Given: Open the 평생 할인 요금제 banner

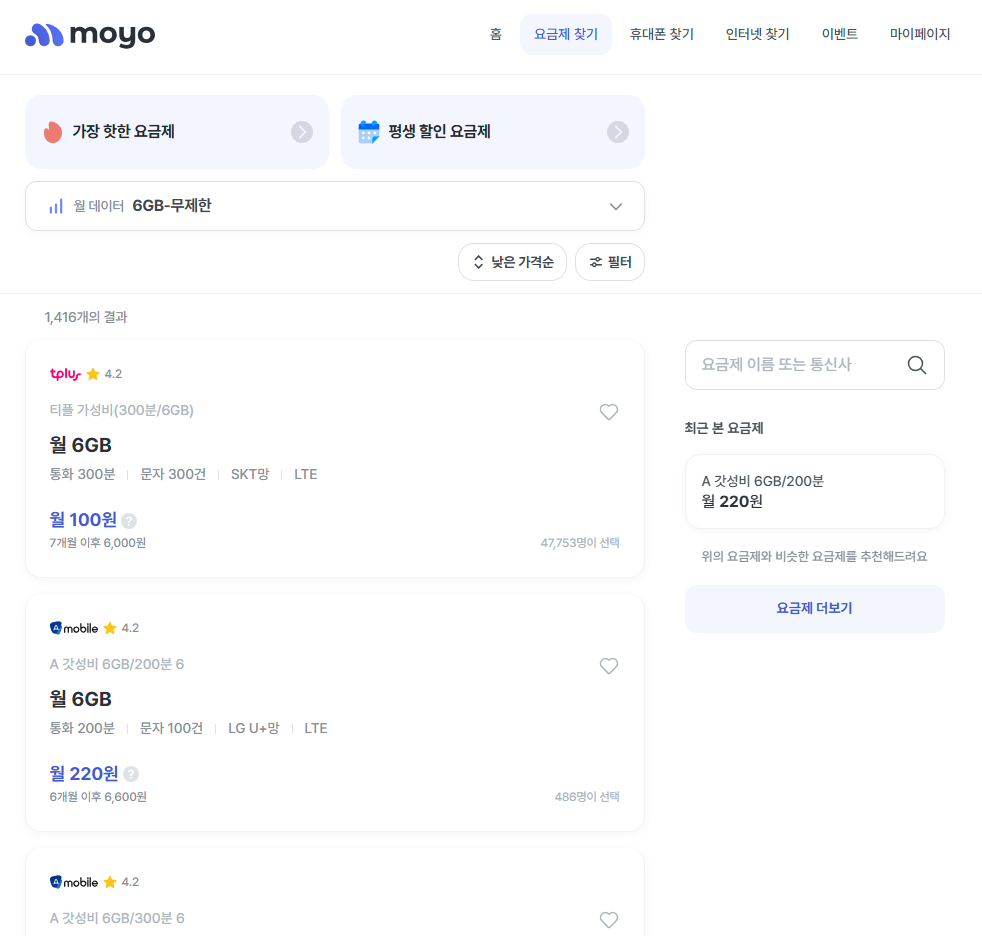Looking at the screenshot, I should (493, 131).
